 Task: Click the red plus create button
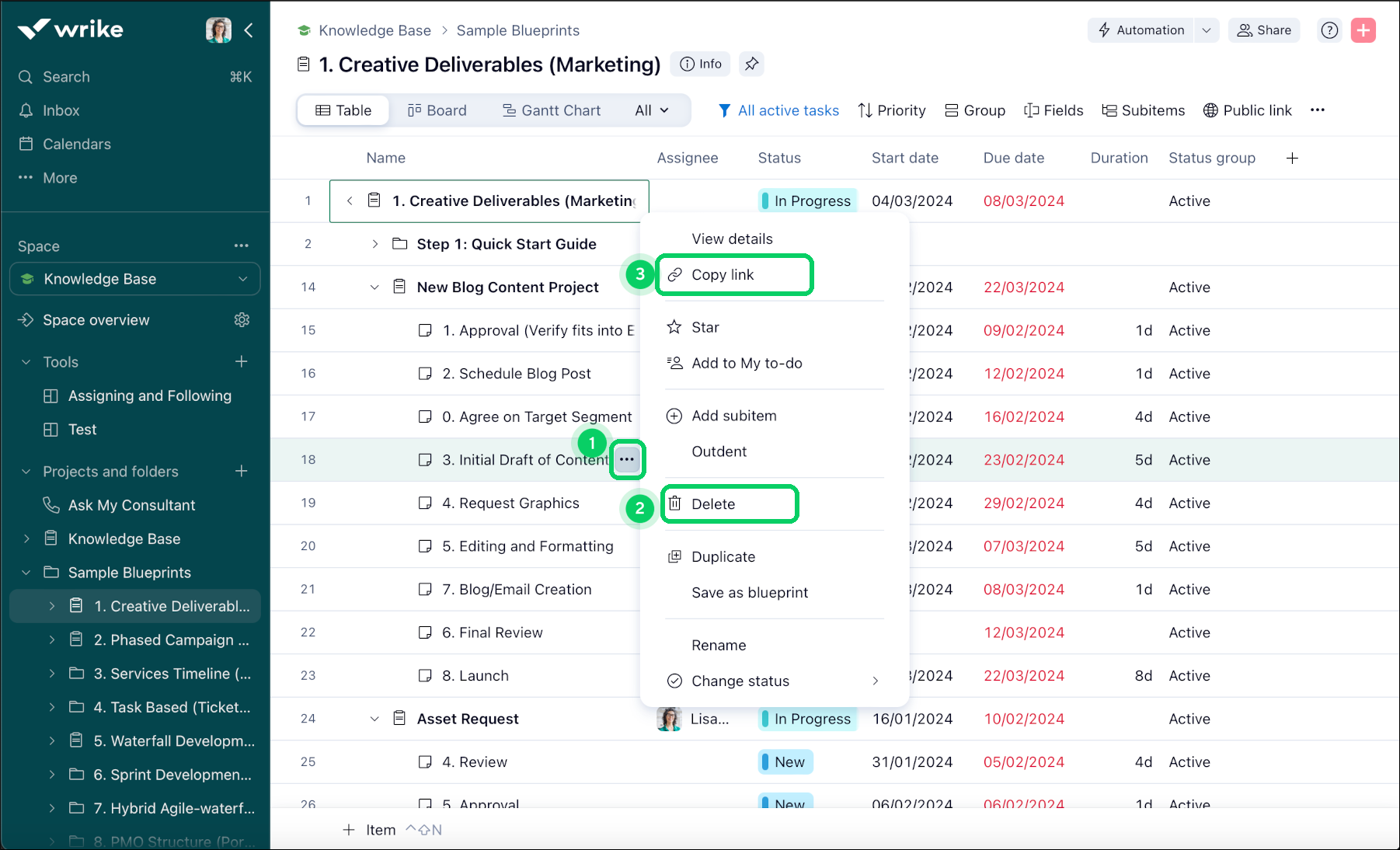[x=1363, y=30]
